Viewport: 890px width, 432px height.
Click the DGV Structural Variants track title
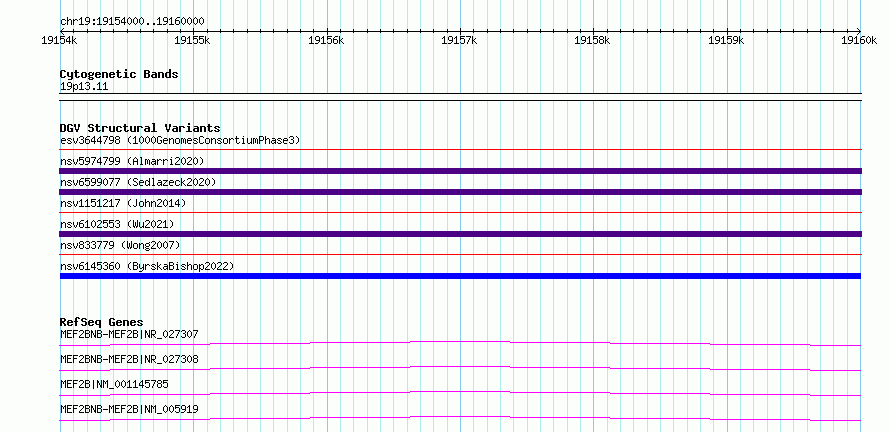pyautogui.click(x=140, y=128)
